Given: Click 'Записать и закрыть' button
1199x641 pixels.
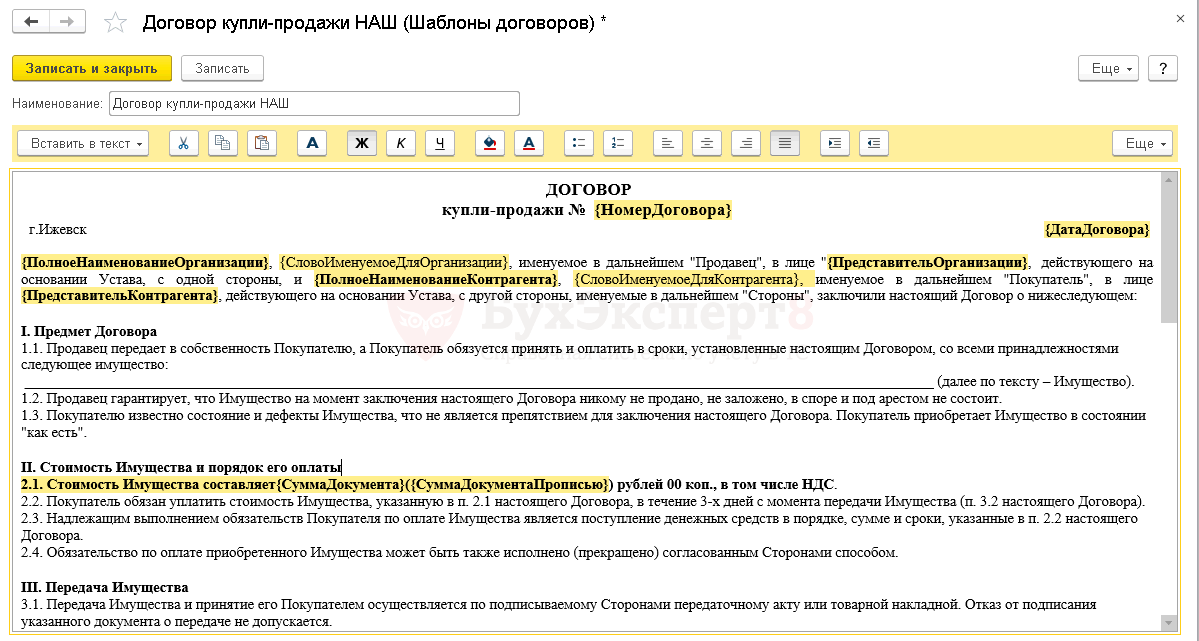Looking at the screenshot, I should 92,68.
